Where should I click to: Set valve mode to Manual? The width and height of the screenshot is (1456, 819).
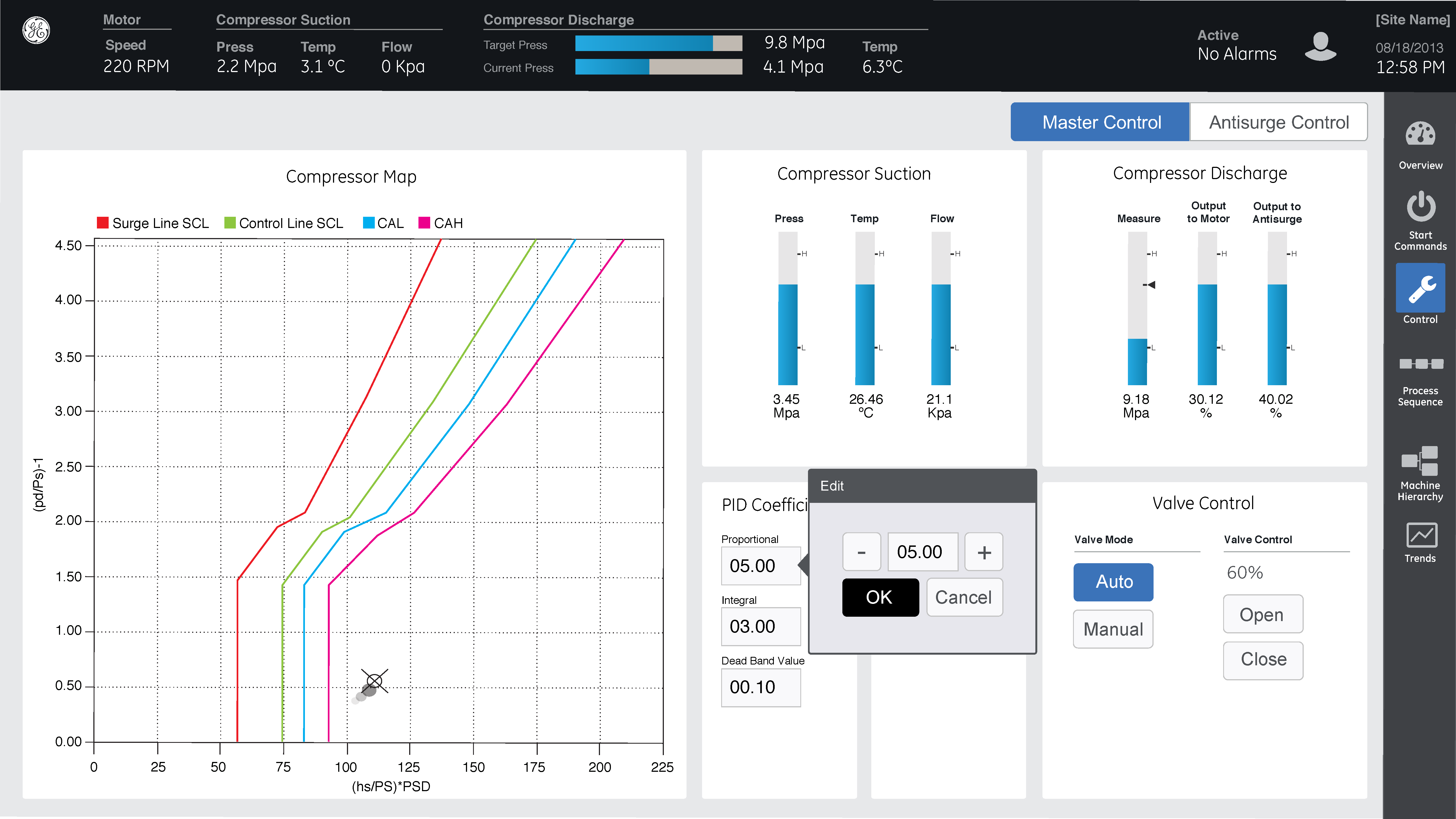(1113, 629)
